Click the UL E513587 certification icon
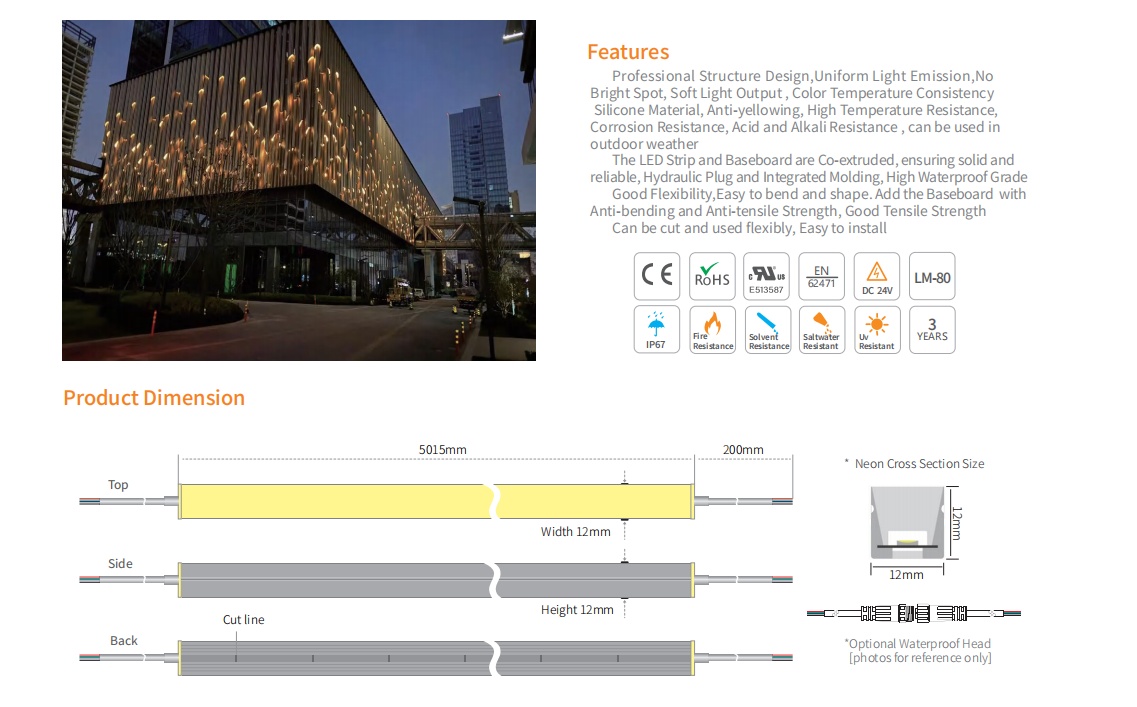The height and width of the screenshot is (707, 1137). [x=767, y=276]
